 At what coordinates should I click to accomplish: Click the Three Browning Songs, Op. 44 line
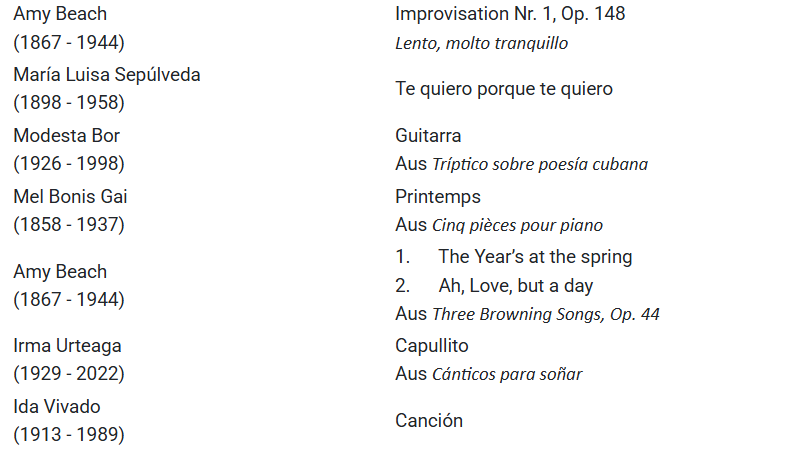[x=527, y=314]
